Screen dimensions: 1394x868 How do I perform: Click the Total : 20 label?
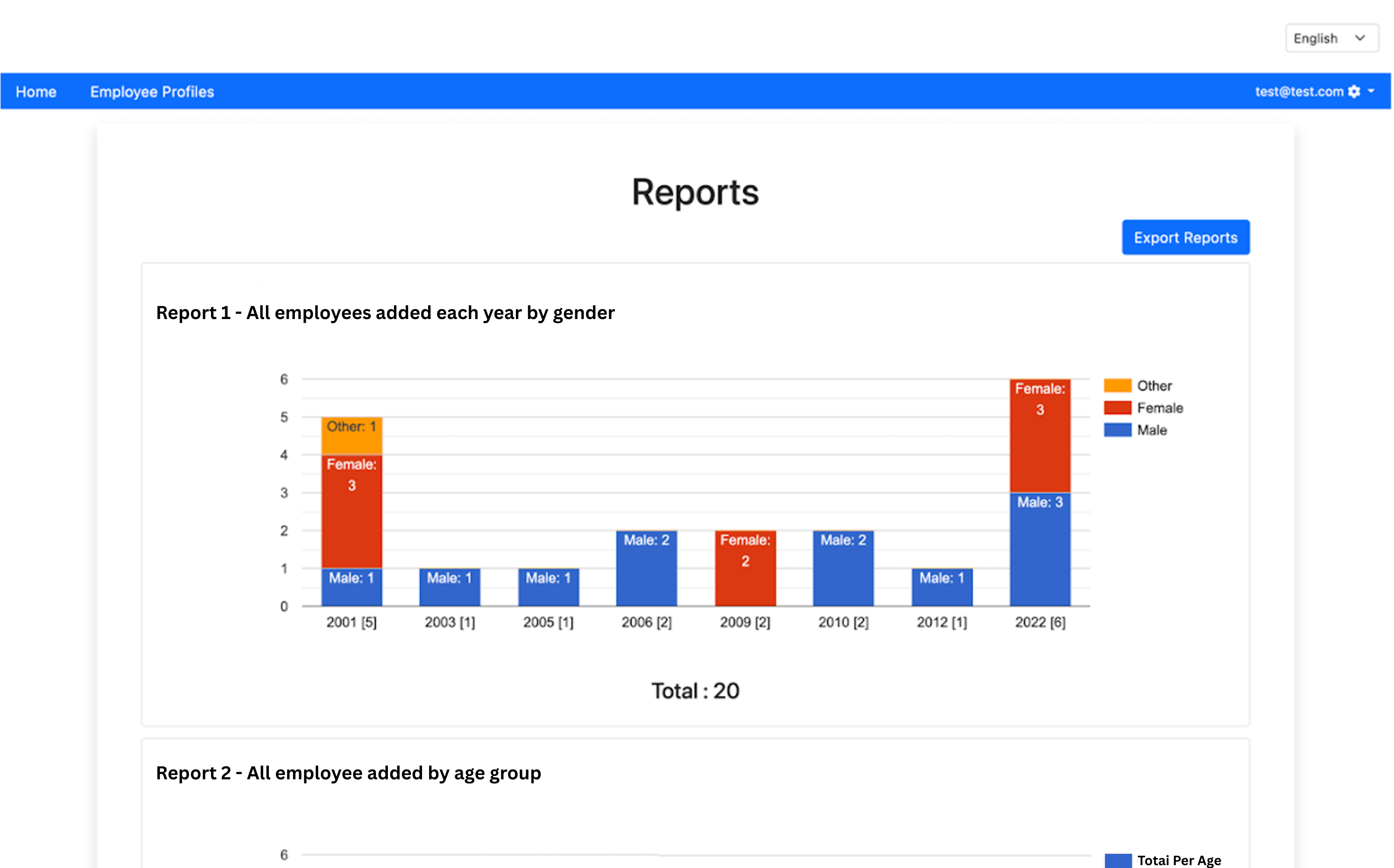pyautogui.click(x=695, y=691)
